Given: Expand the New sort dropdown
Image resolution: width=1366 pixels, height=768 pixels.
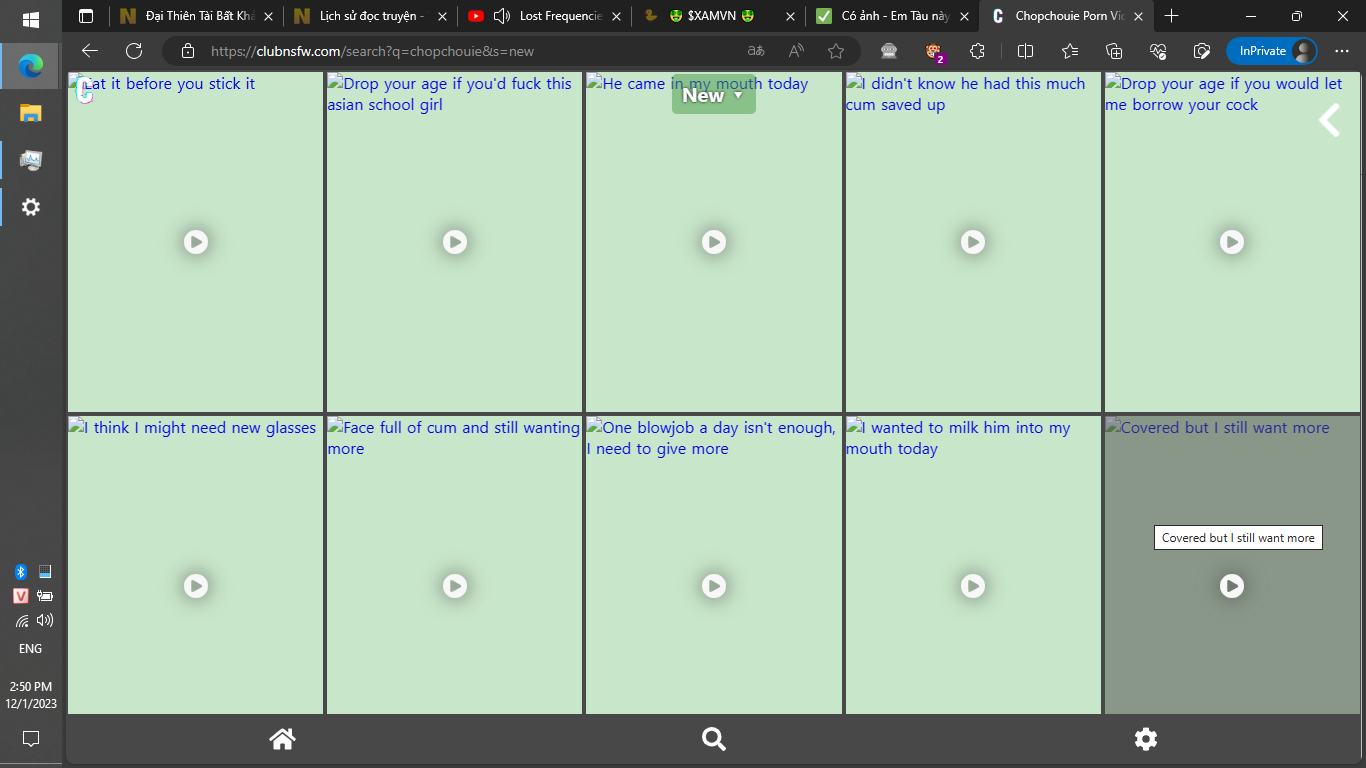Looking at the screenshot, I should [x=713, y=95].
